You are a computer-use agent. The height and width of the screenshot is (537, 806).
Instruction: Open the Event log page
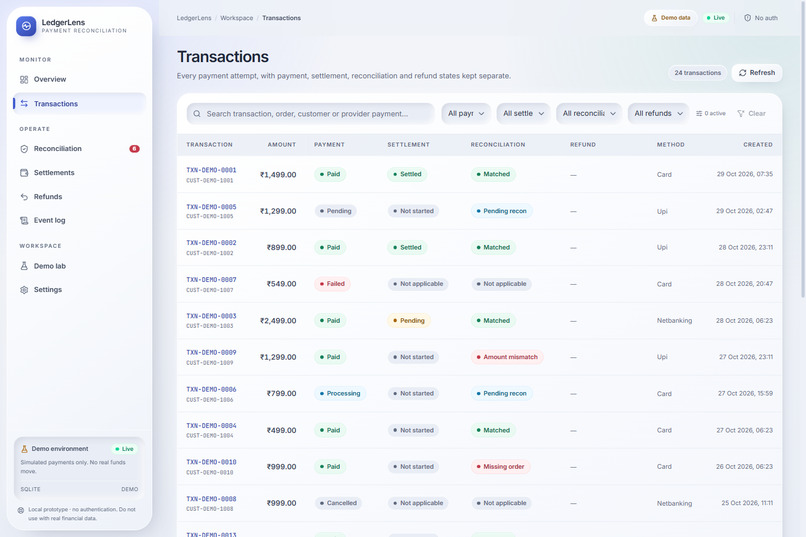(x=80, y=220)
